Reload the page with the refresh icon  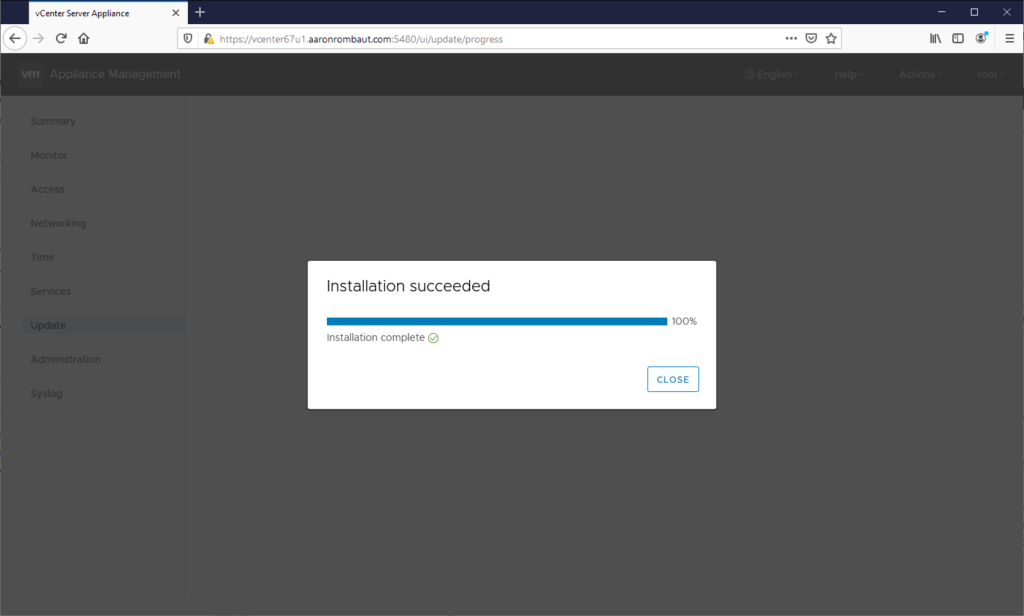point(61,38)
